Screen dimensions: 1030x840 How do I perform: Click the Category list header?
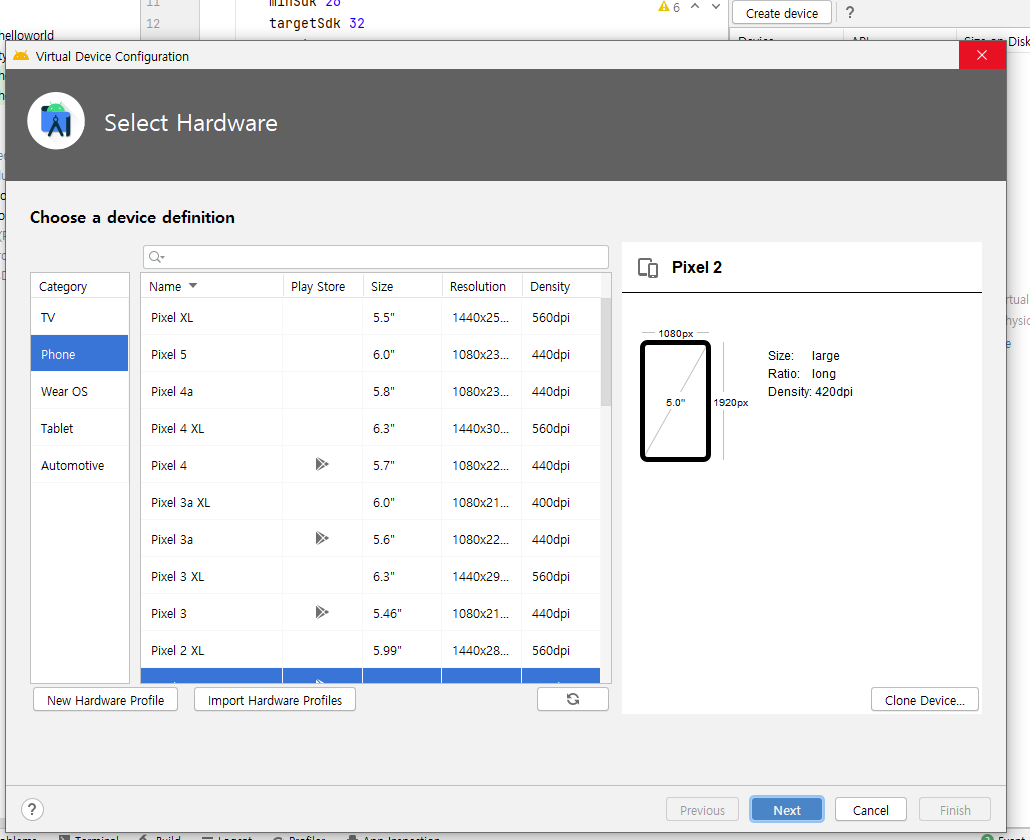(79, 286)
